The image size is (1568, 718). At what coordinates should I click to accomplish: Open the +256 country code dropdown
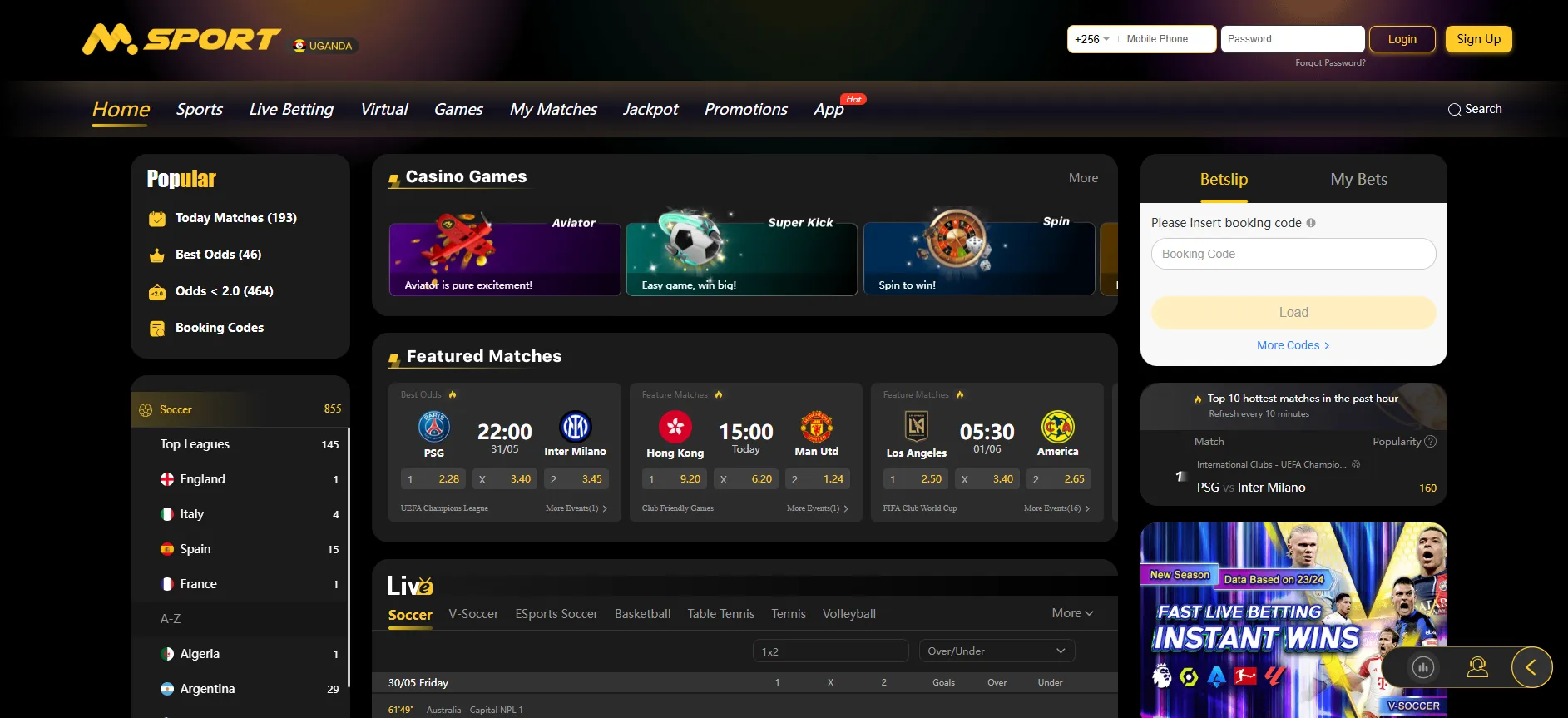[x=1092, y=39]
